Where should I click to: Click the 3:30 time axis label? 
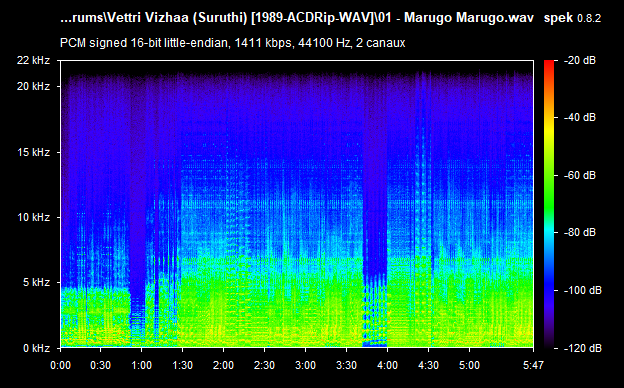(347, 365)
